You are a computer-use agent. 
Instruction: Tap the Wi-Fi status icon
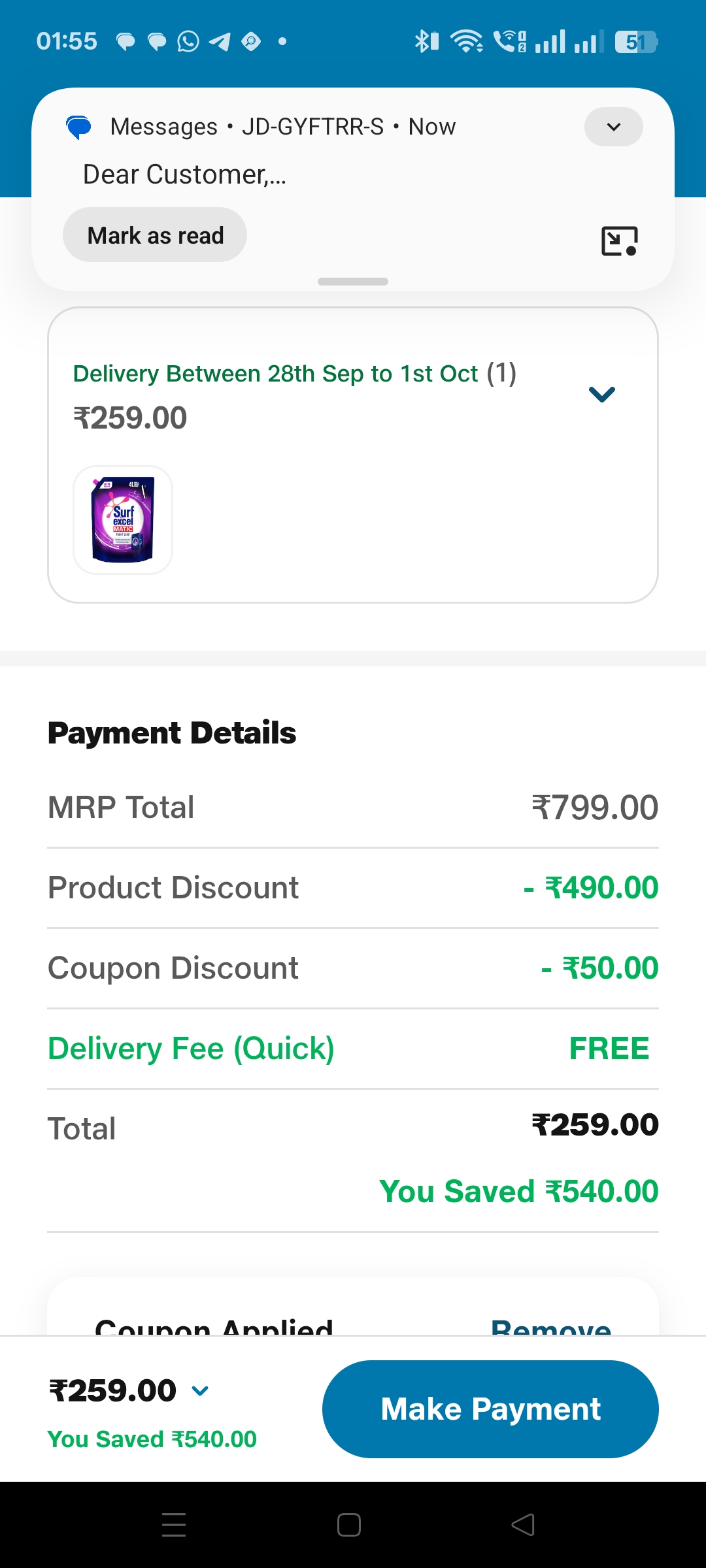(467, 42)
